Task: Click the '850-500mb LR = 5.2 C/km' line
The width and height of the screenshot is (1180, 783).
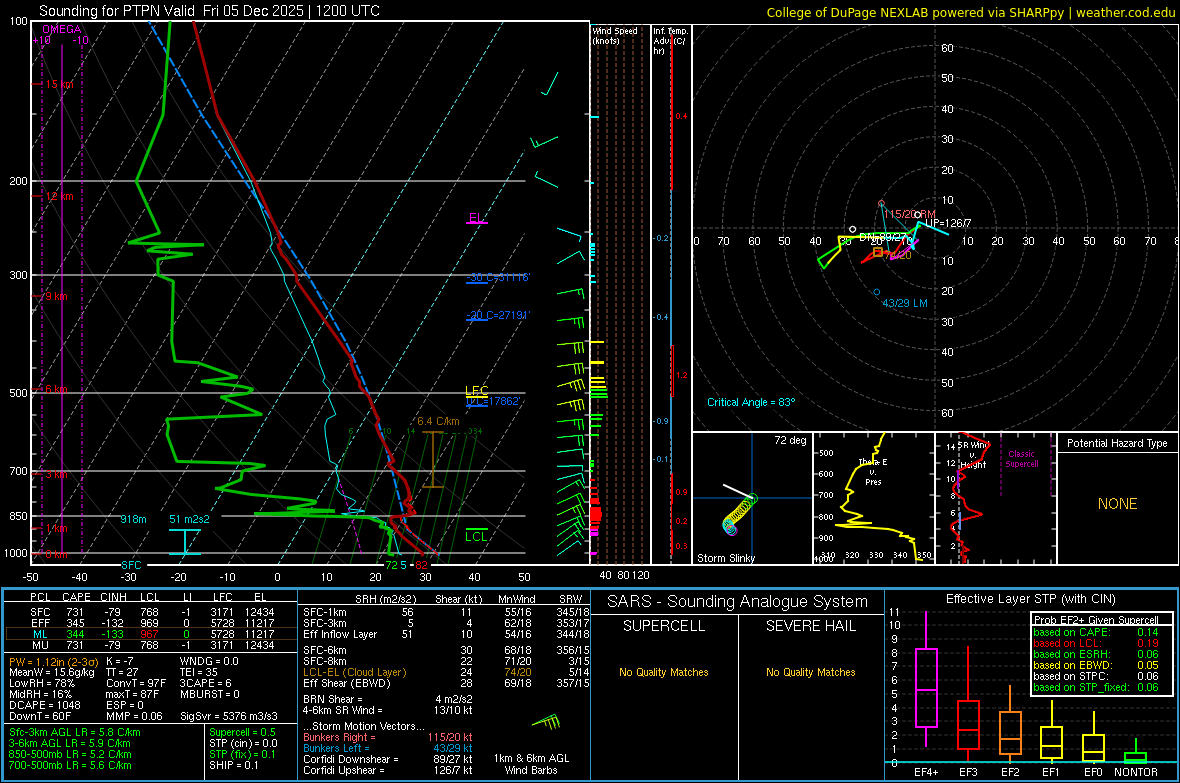Action: (70, 754)
